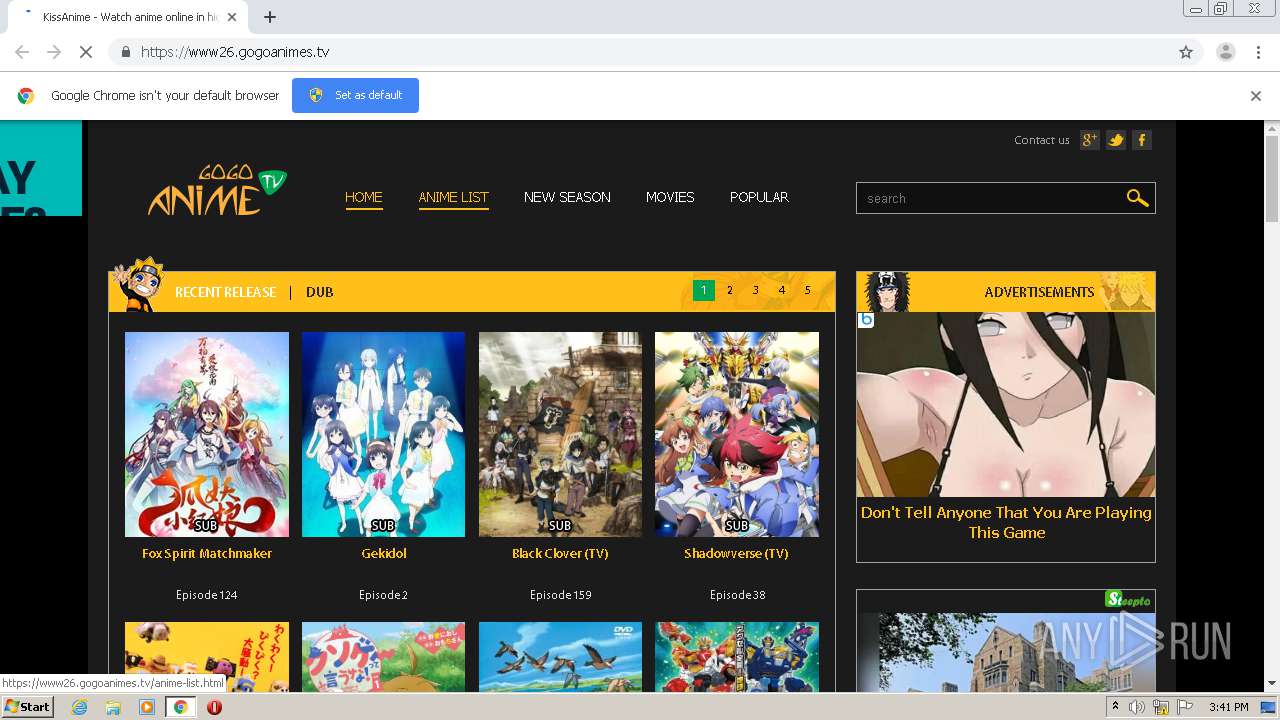The image size is (1280, 720).
Task: Open Gekidol title link
Action: pos(384,553)
